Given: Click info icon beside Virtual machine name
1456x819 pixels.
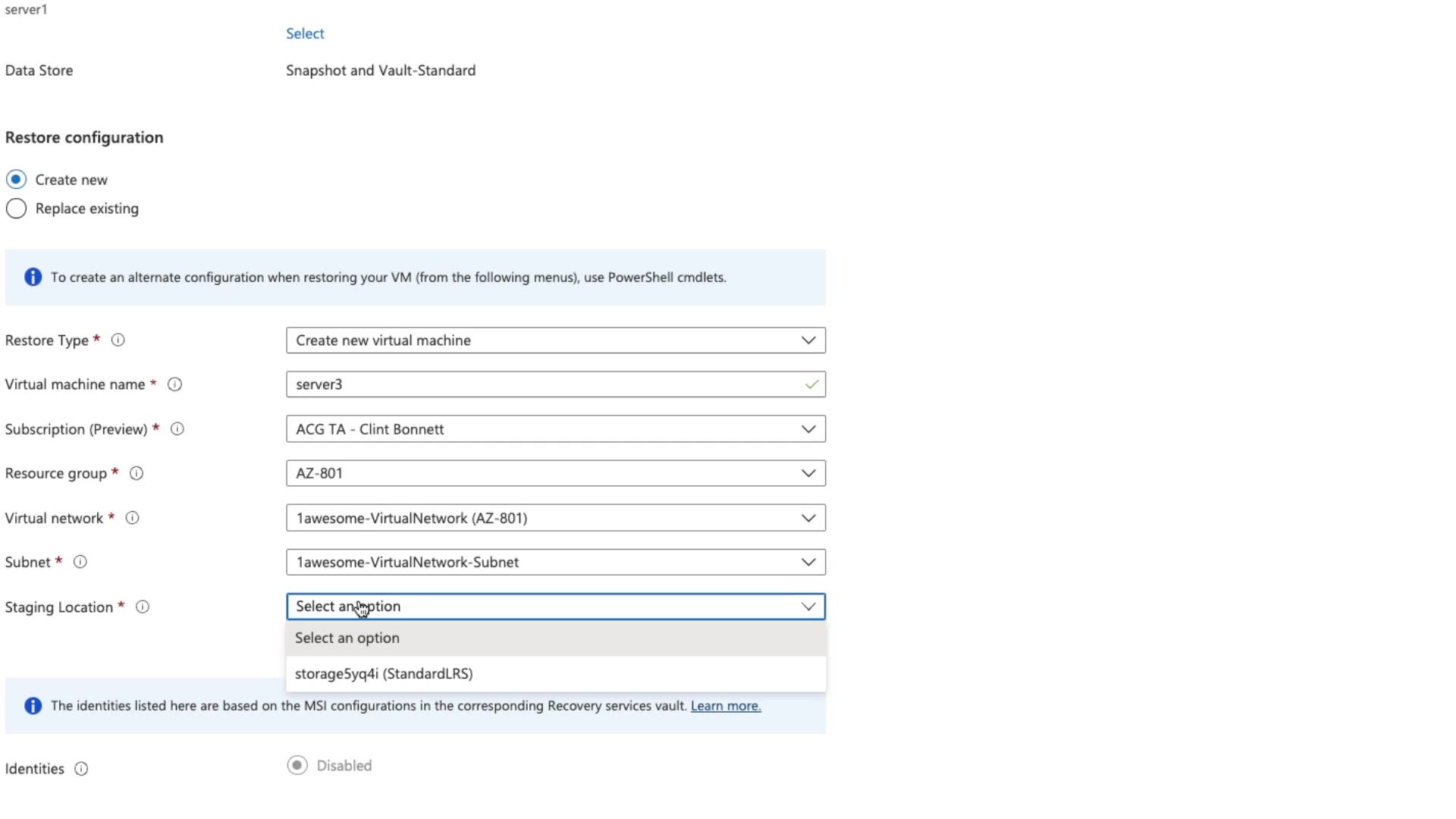Looking at the screenshot, I should (174, 384).
